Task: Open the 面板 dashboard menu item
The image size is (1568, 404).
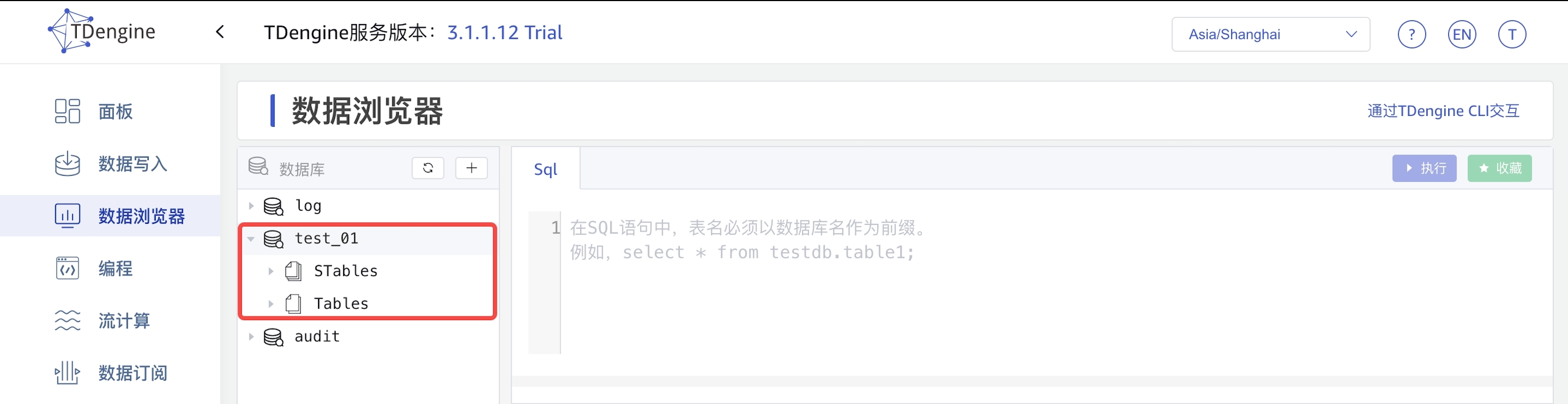Action: coord(115,111)
